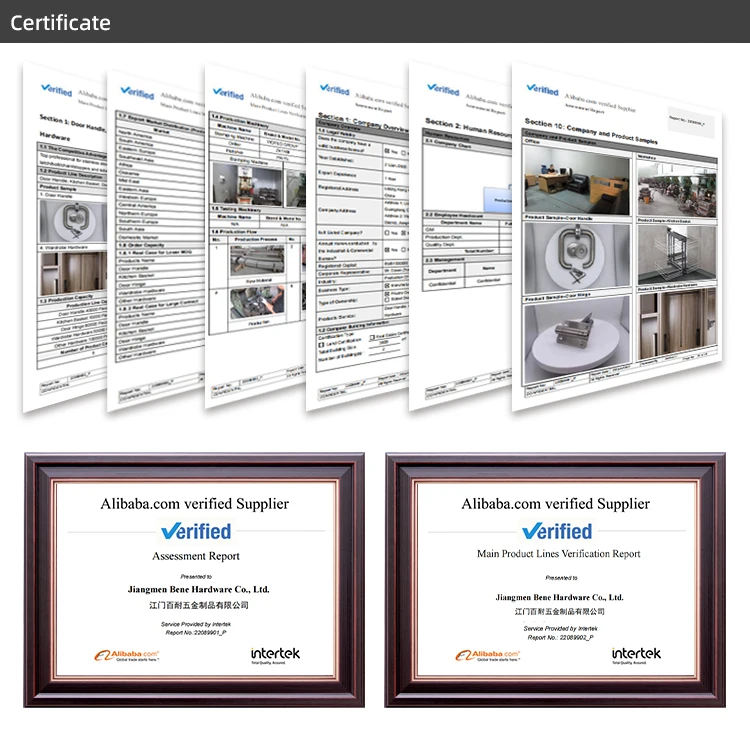Click "Report No. 22089901_P" text
The height and width of the screenshot is (738, 750).
(x=196, y=633)
